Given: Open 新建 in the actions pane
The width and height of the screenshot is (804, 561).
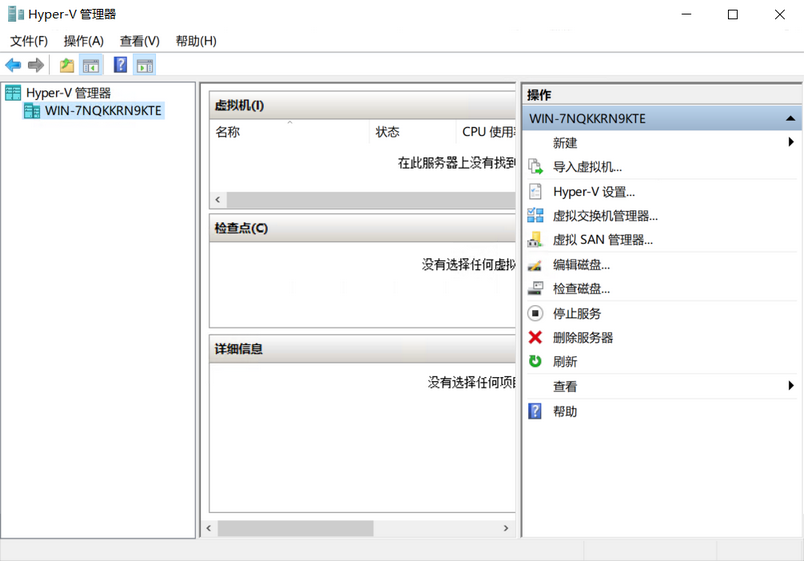Looking at the screenshot, I should tap(565, 143).
